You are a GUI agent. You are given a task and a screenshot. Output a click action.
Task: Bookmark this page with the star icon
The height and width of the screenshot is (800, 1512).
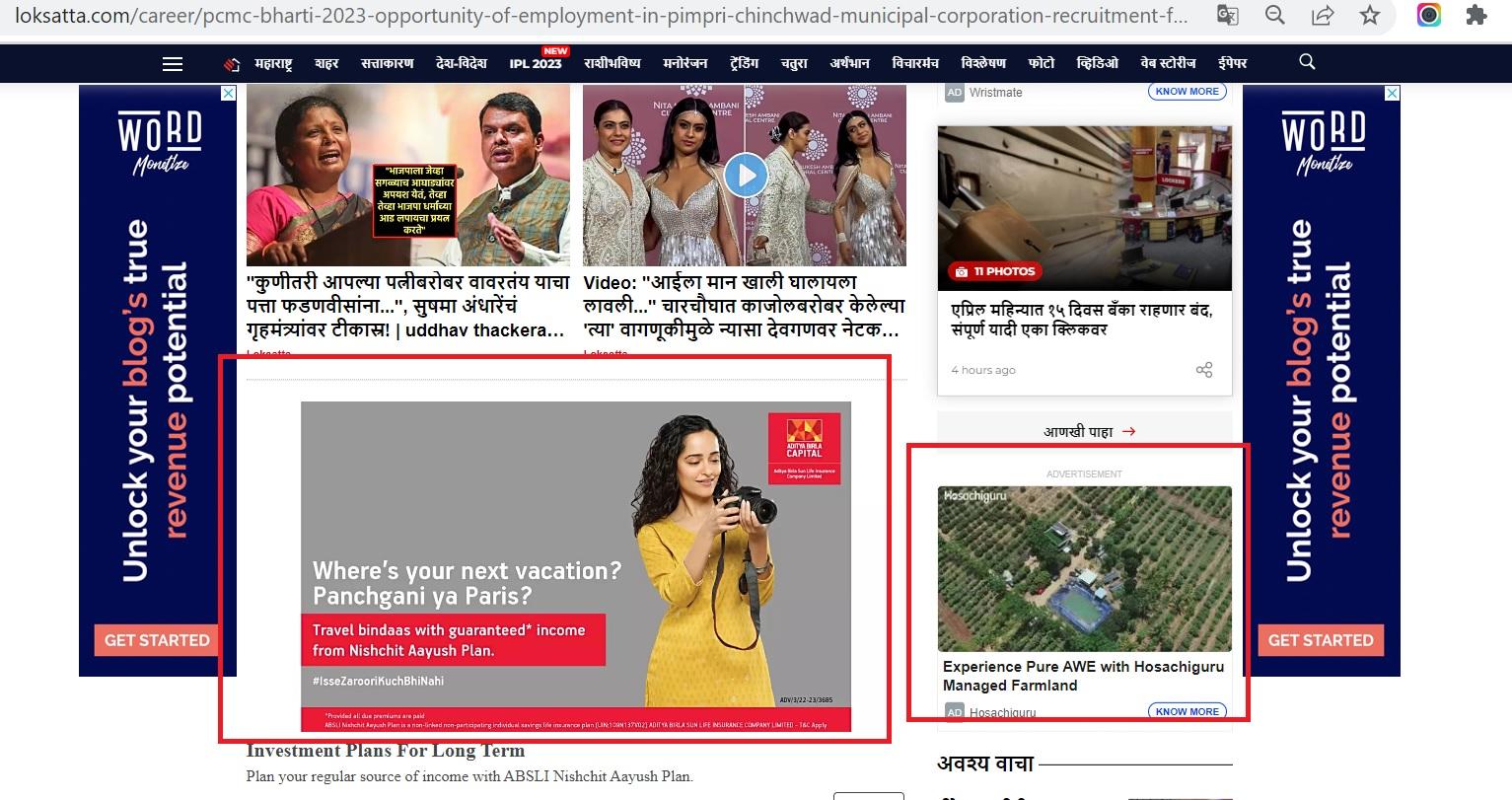pos(1370,15)
